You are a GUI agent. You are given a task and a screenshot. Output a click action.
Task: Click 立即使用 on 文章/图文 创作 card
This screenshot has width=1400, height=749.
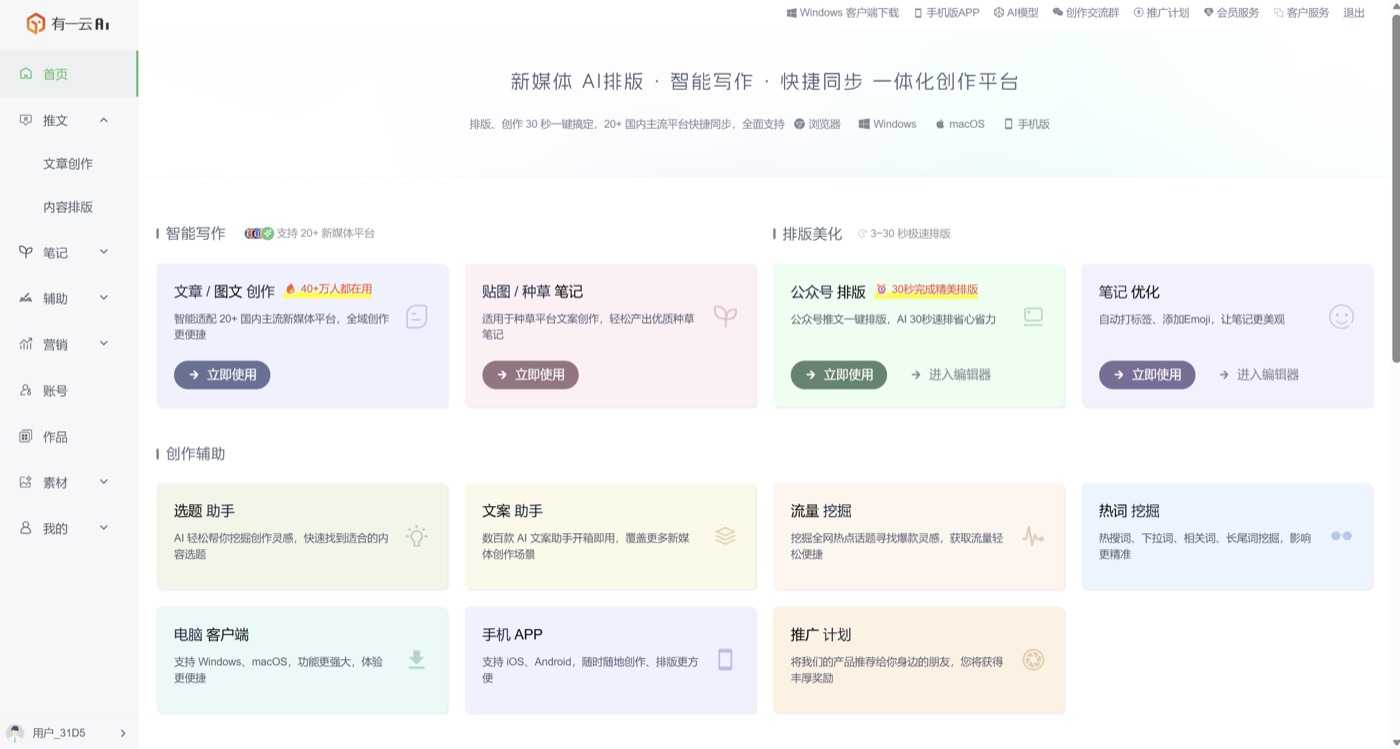pyautogui.click(x=222, y=375)
